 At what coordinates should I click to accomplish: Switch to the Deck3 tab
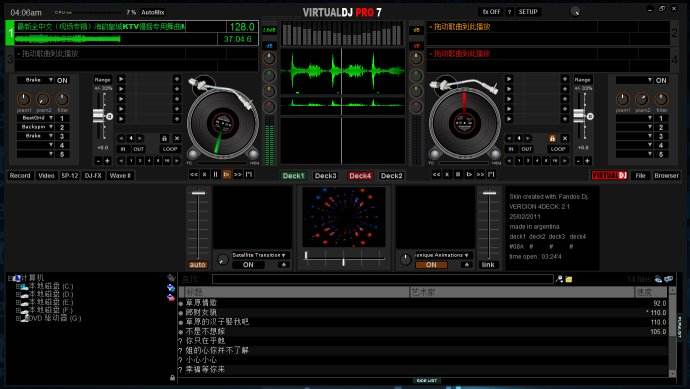[325, 176]
